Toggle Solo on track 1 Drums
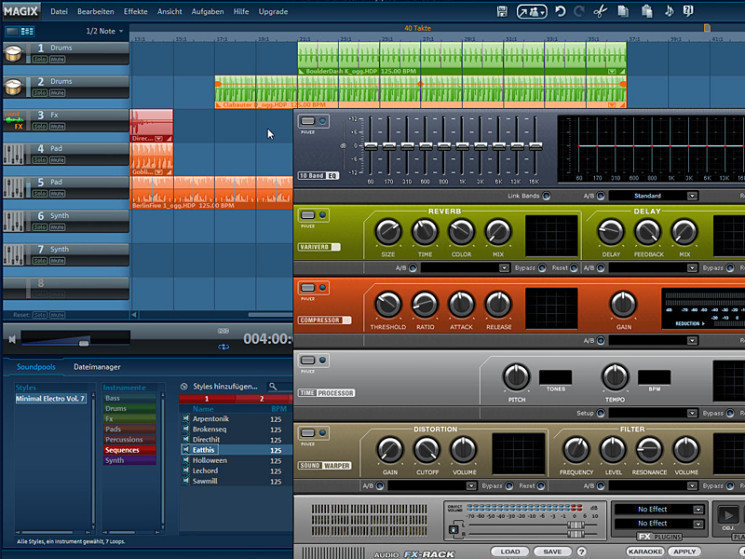 point(39,59)
